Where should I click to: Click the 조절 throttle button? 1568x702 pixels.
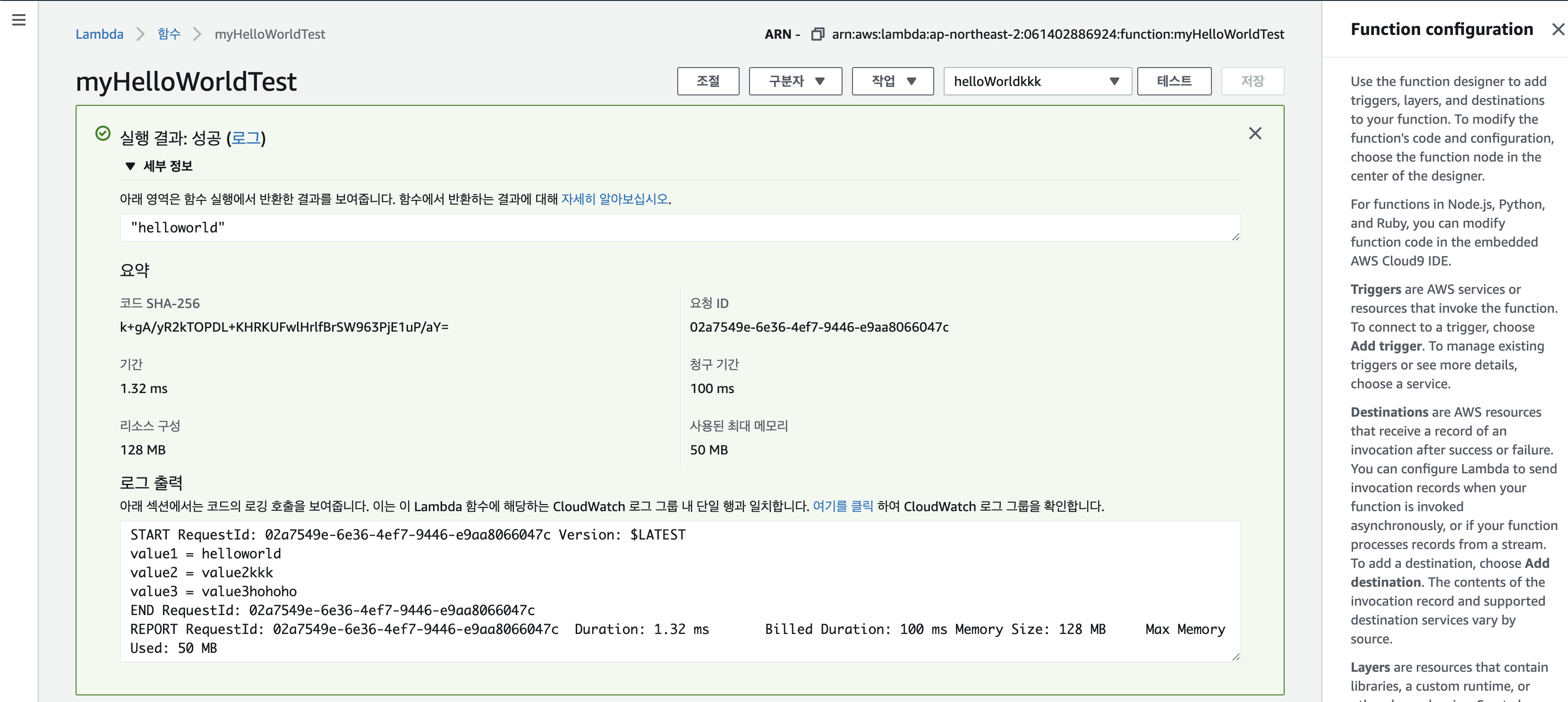(708, 81)
